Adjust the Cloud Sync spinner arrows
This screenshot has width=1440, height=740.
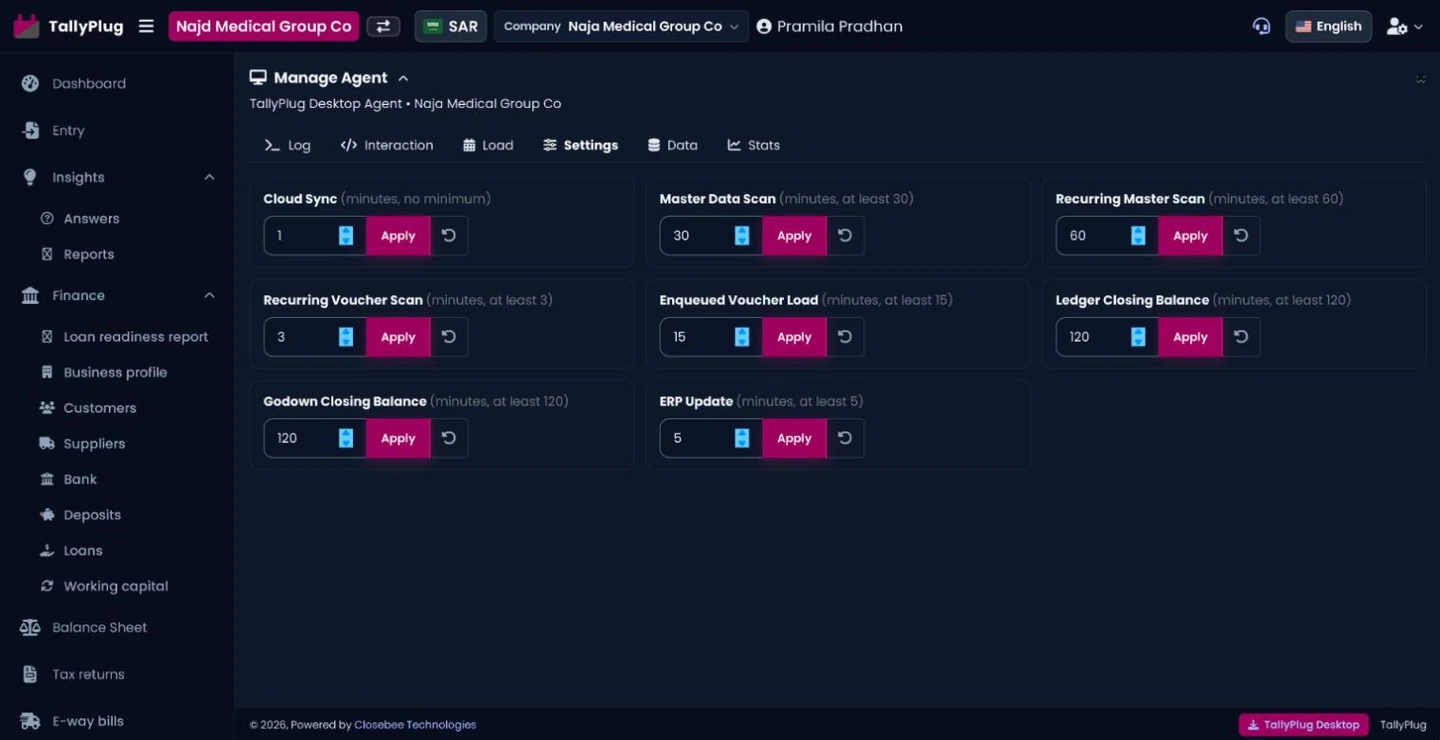point(346,236)
